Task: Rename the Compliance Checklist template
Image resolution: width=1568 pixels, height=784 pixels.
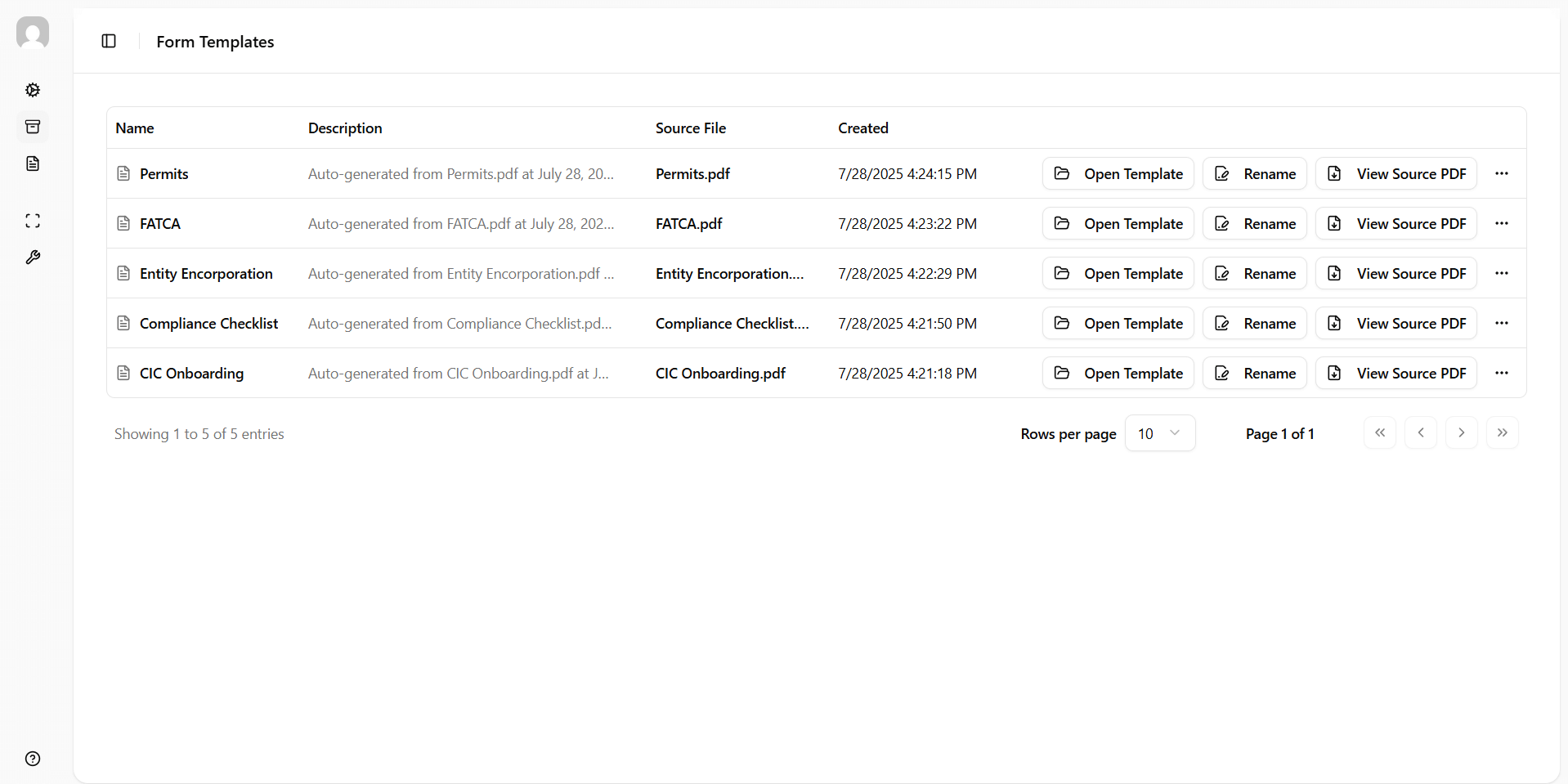Action: pos(1254,323)
